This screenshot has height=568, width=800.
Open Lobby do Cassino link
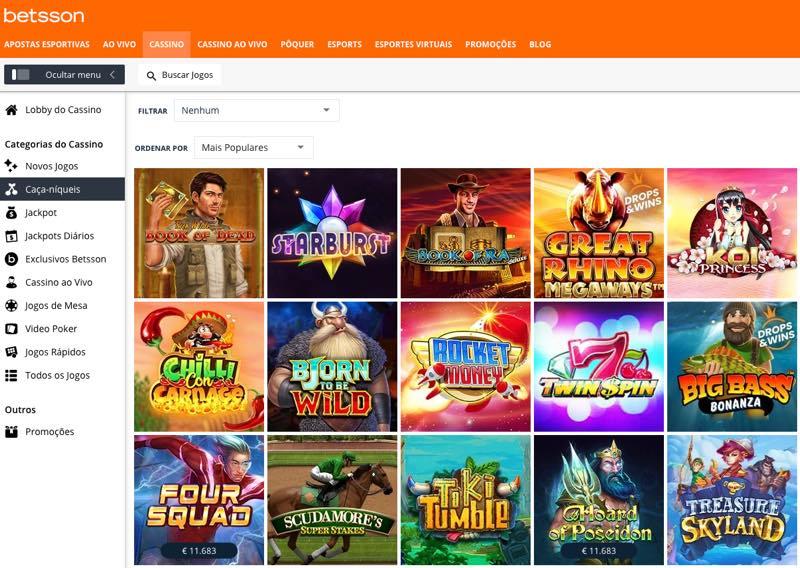pyautogui.click(x=63, y=110)
